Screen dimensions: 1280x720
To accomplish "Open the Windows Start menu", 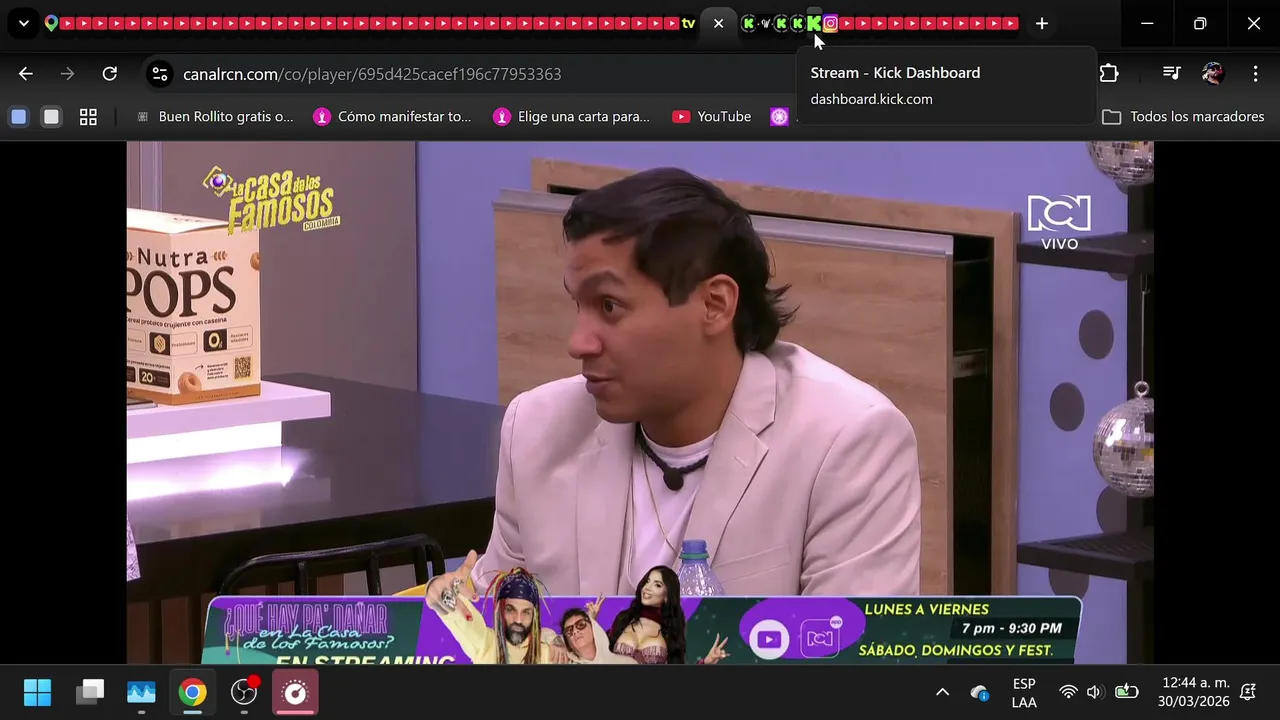I will [38, 692].
